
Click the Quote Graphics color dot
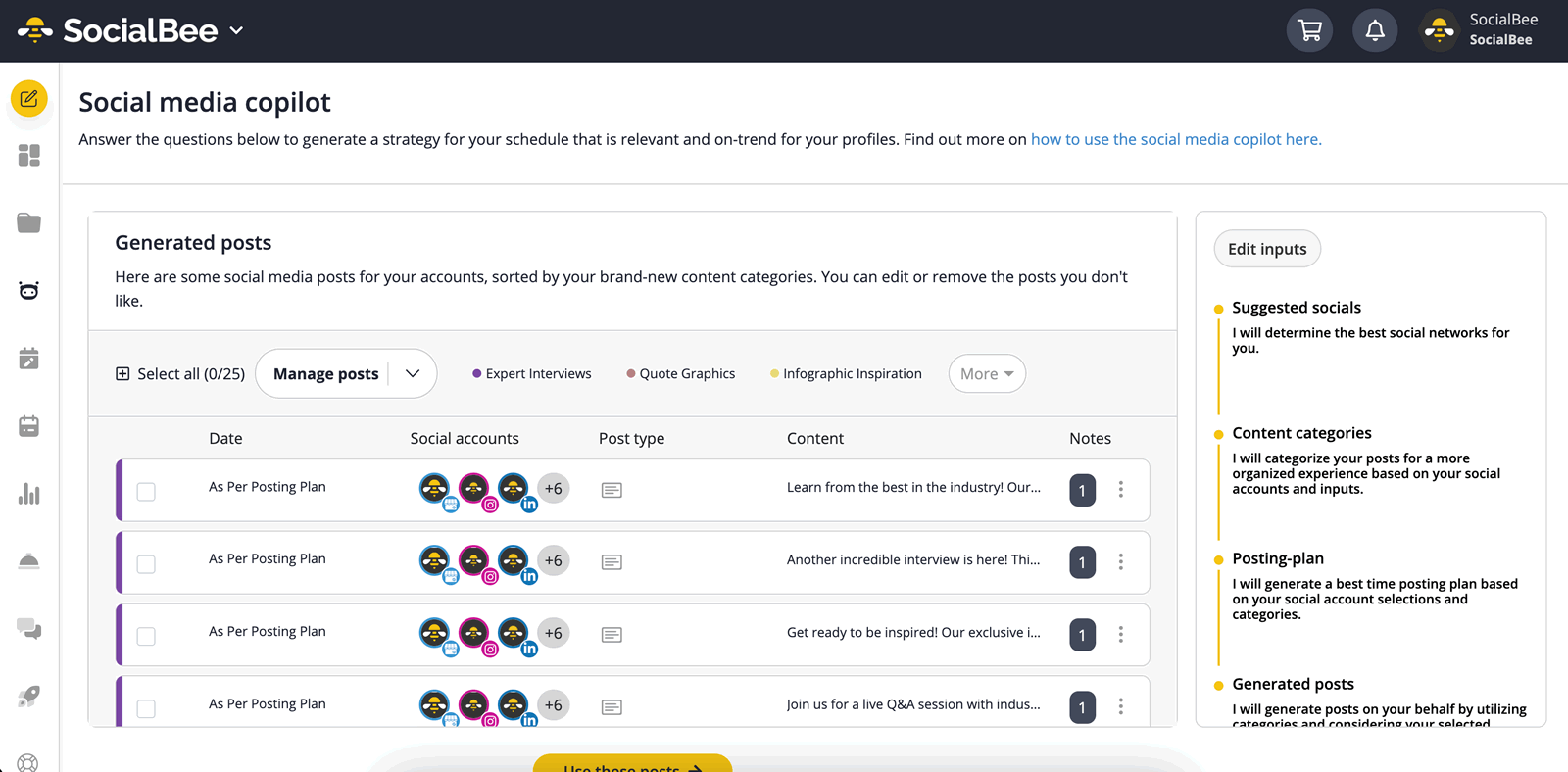tap(631, 373)
